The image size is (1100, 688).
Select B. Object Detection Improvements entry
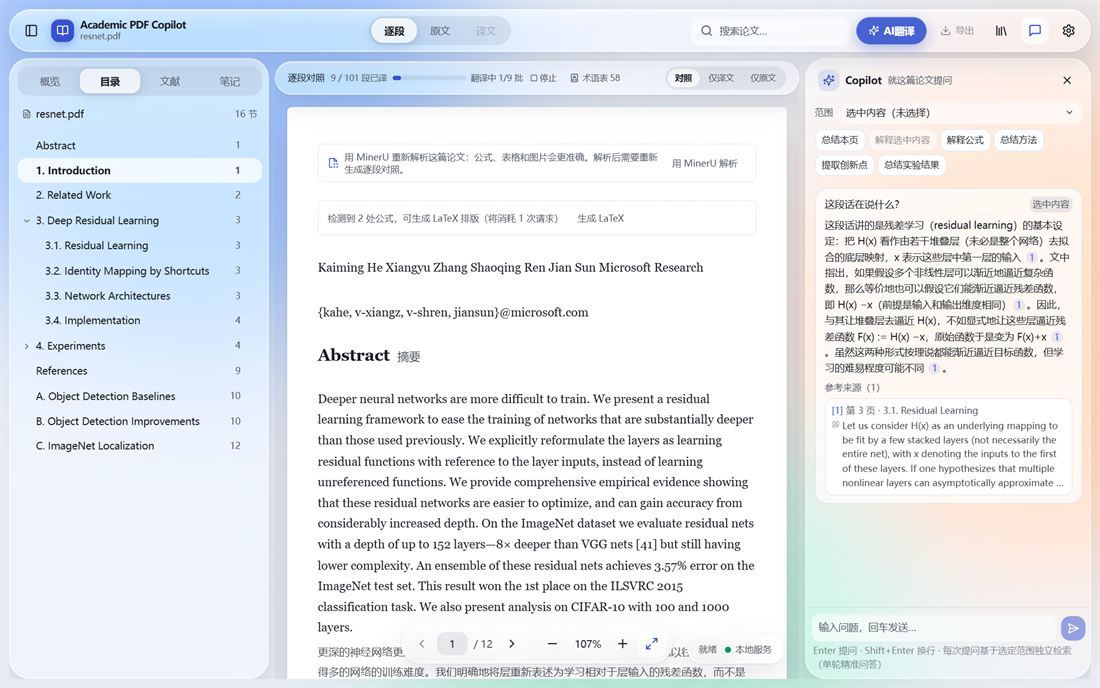[140, 421]
